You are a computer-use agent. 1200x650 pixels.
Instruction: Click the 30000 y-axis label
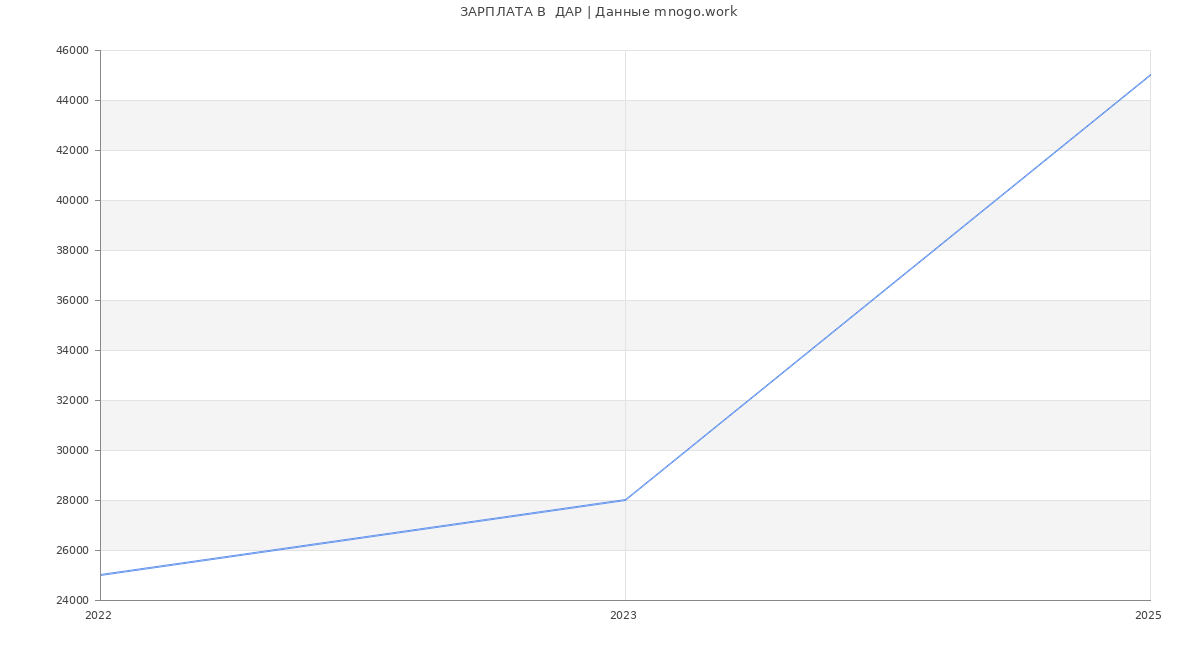[73, 450]
